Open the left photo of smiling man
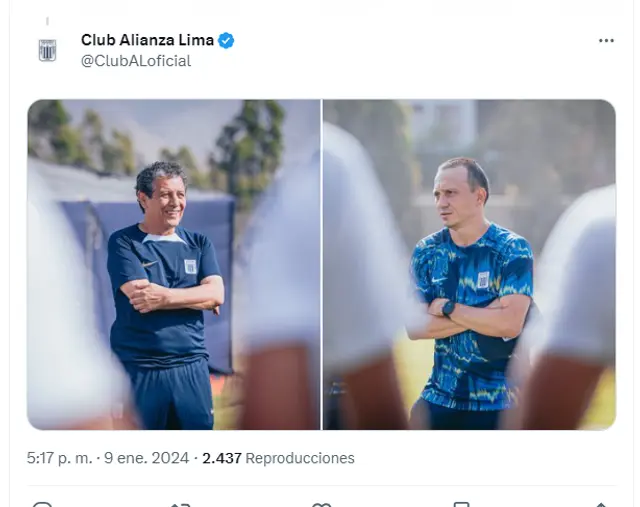Screen dimensions: 640x507 point(174,265)
